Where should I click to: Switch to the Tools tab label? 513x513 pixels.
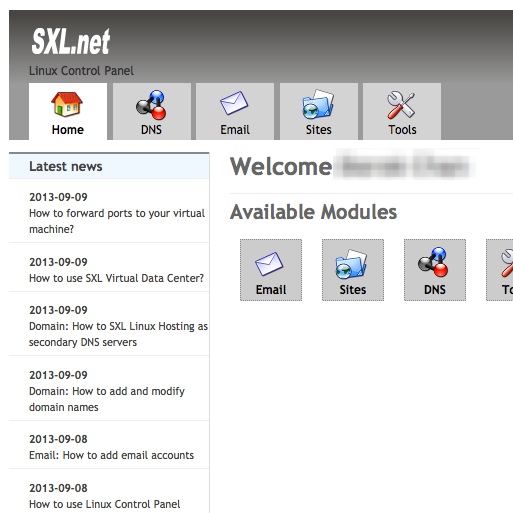tap(402, 130)
